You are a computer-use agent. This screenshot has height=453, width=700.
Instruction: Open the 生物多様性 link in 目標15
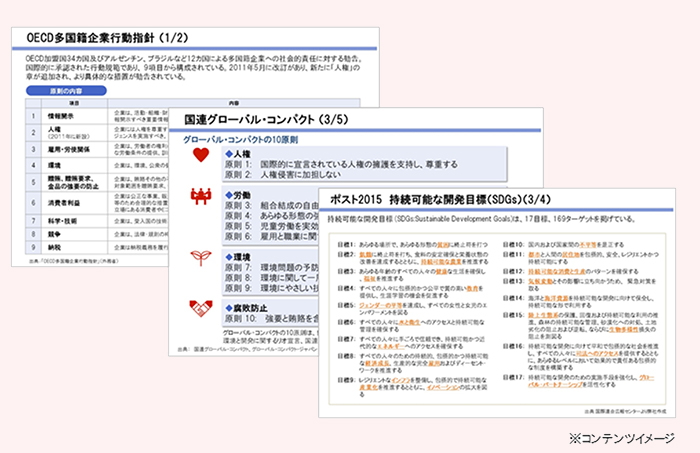point(624,329)
